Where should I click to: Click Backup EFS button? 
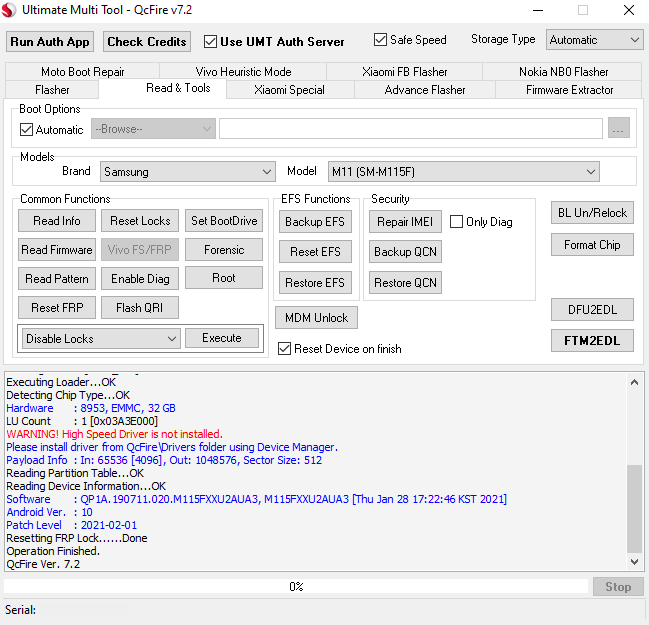[315, 222]
